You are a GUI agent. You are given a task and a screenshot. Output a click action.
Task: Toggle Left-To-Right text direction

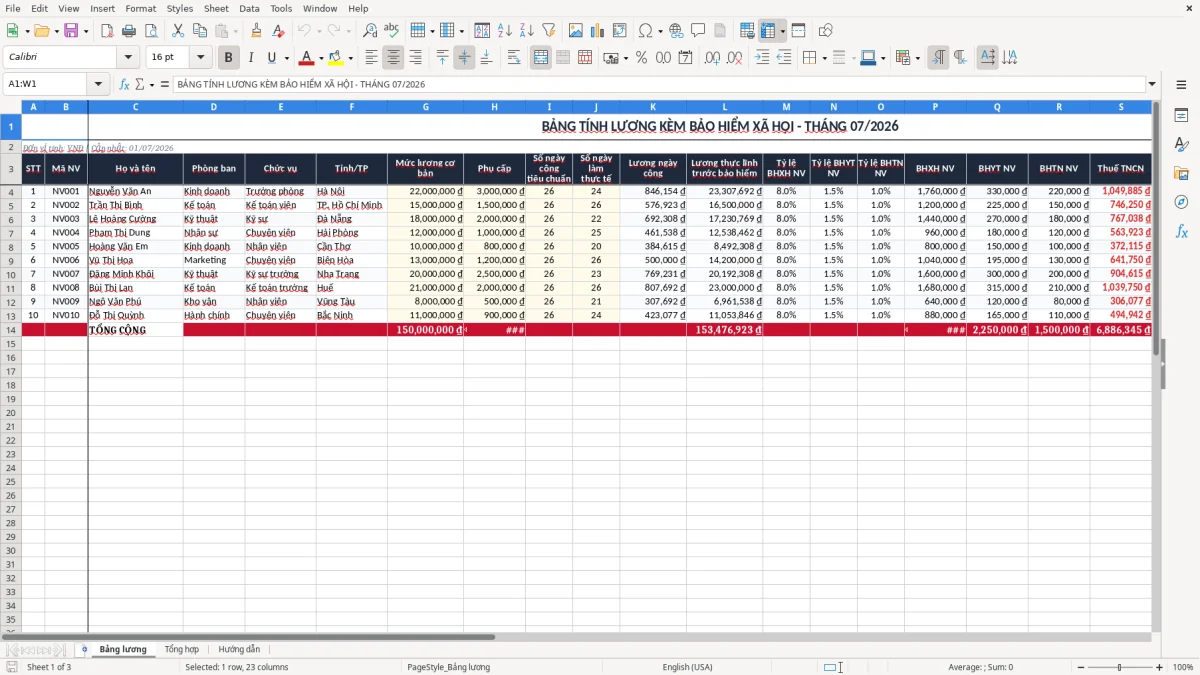938,58
